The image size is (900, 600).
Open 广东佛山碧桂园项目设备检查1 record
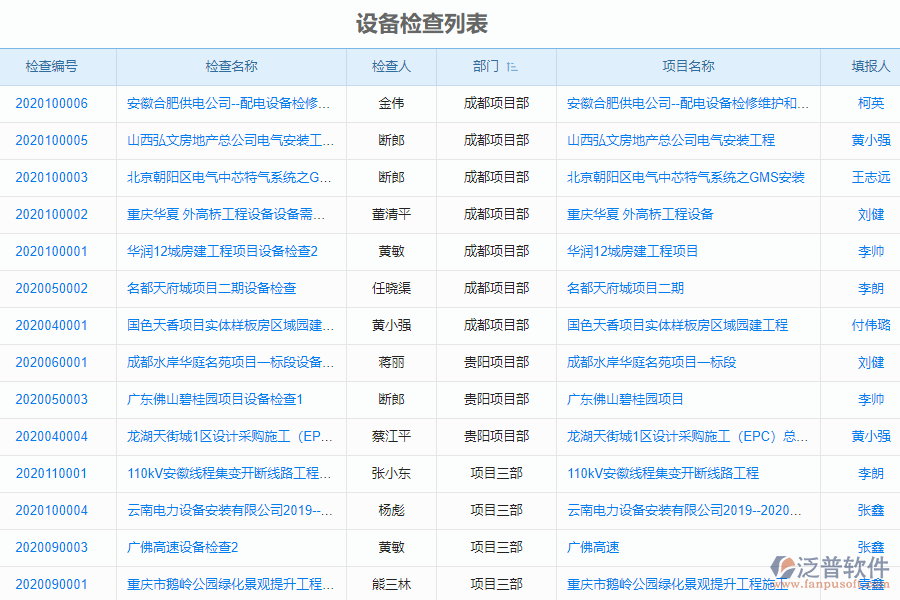pos(213,399)
